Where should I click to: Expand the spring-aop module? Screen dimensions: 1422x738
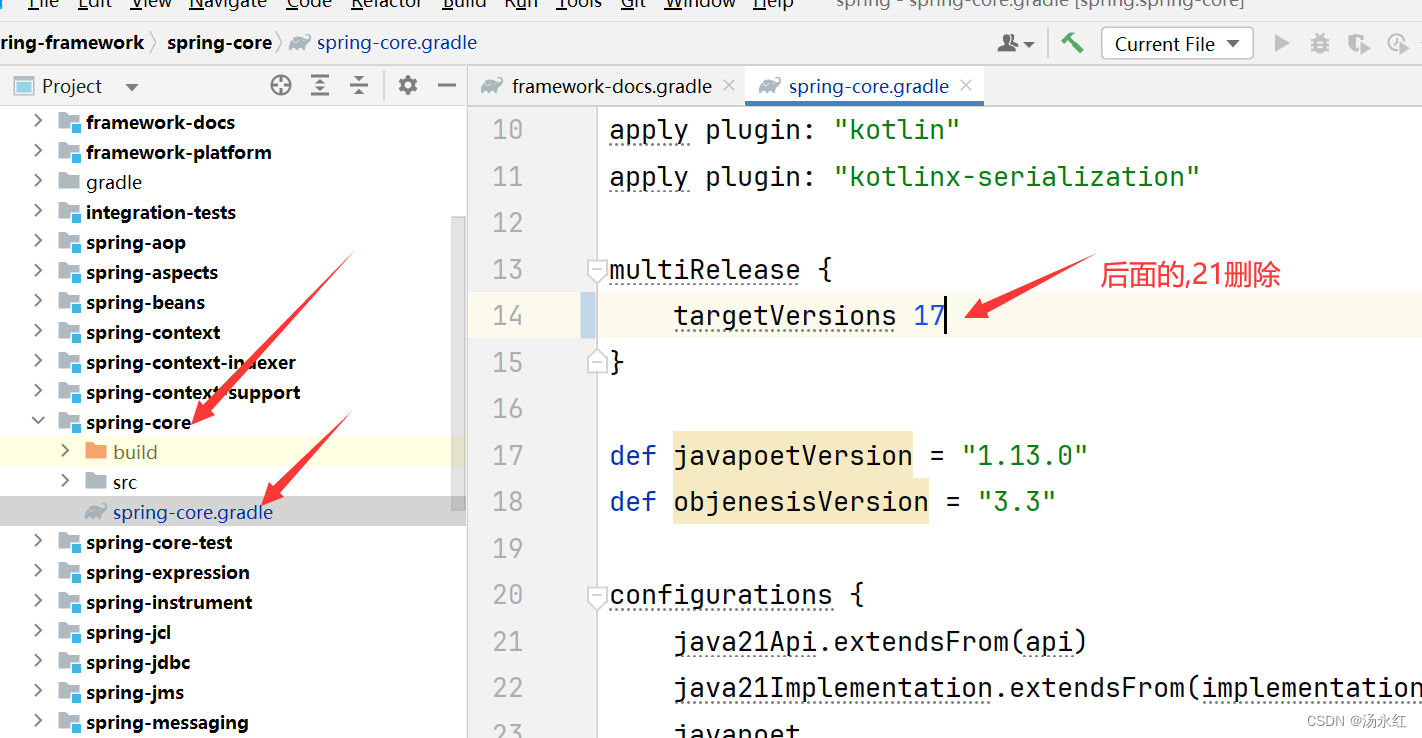point(38,242)
